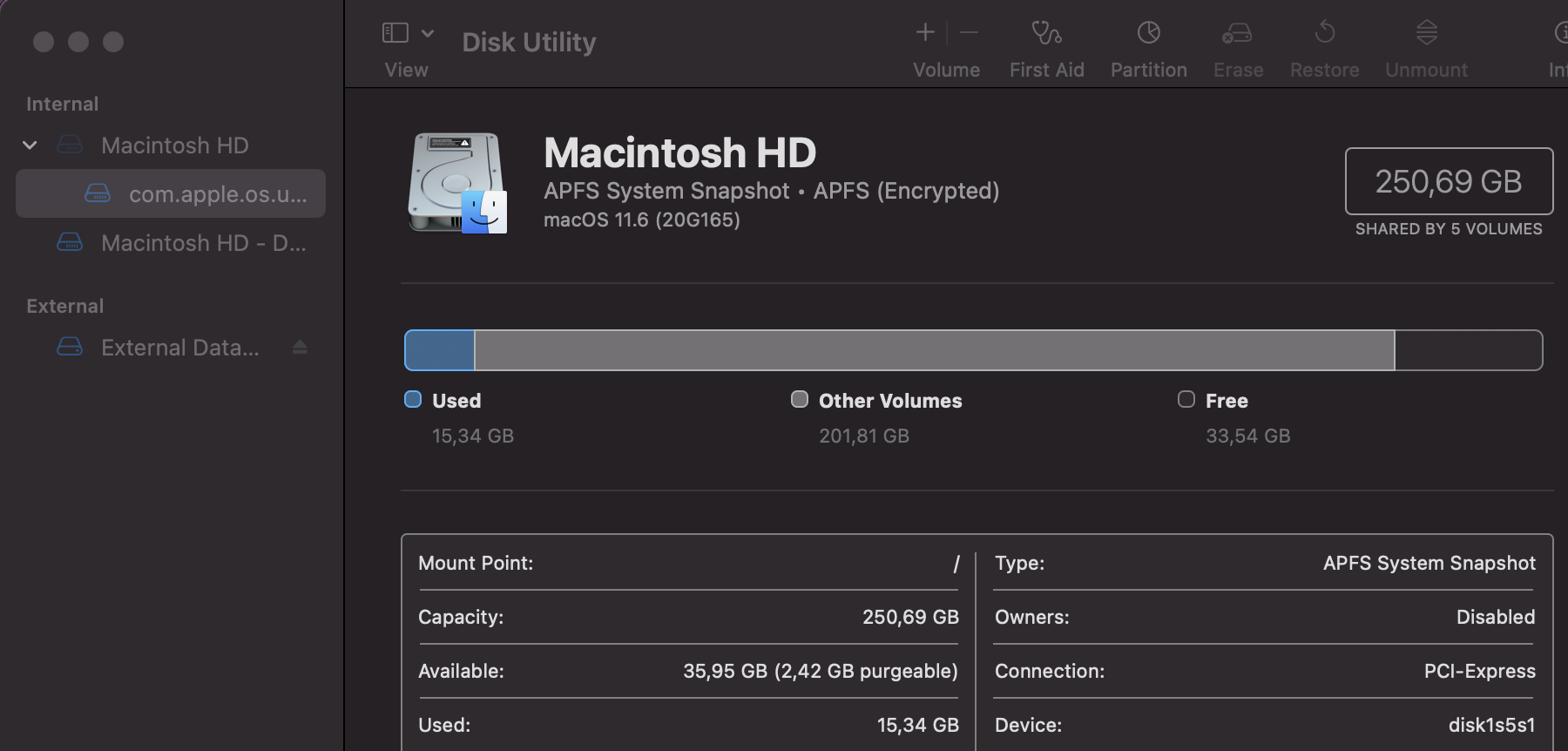Click the Disk Utility window title
Viewport: 1568px width, 751px height.
(x=529, y=42)
